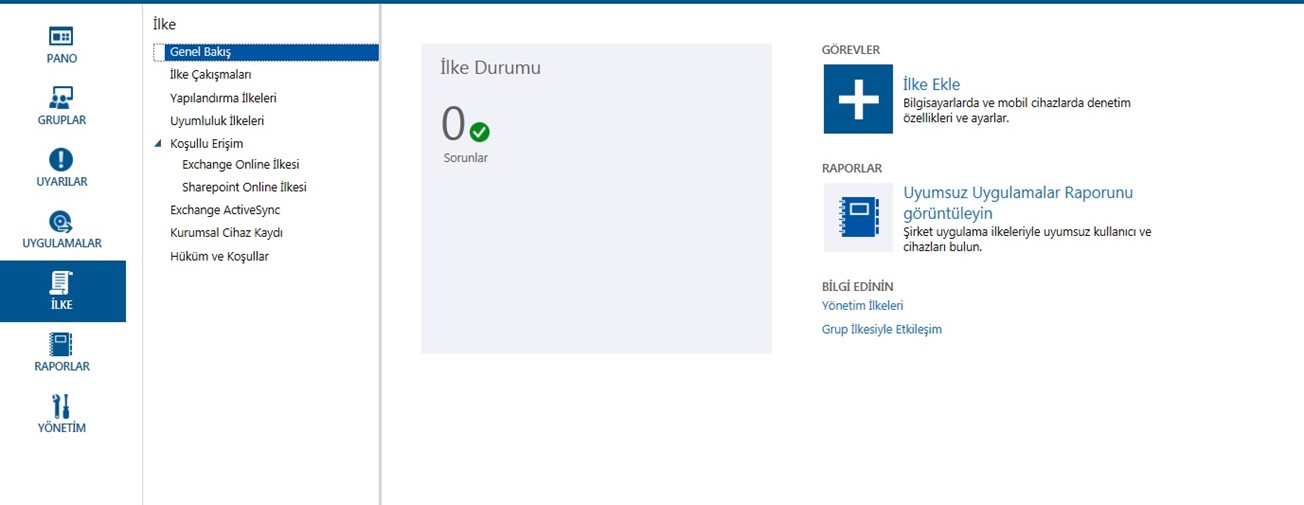Click the notebook report tile icon
Image resolution: width=1304 pixels, height=505 pixels.
click(x=858, y=217)
